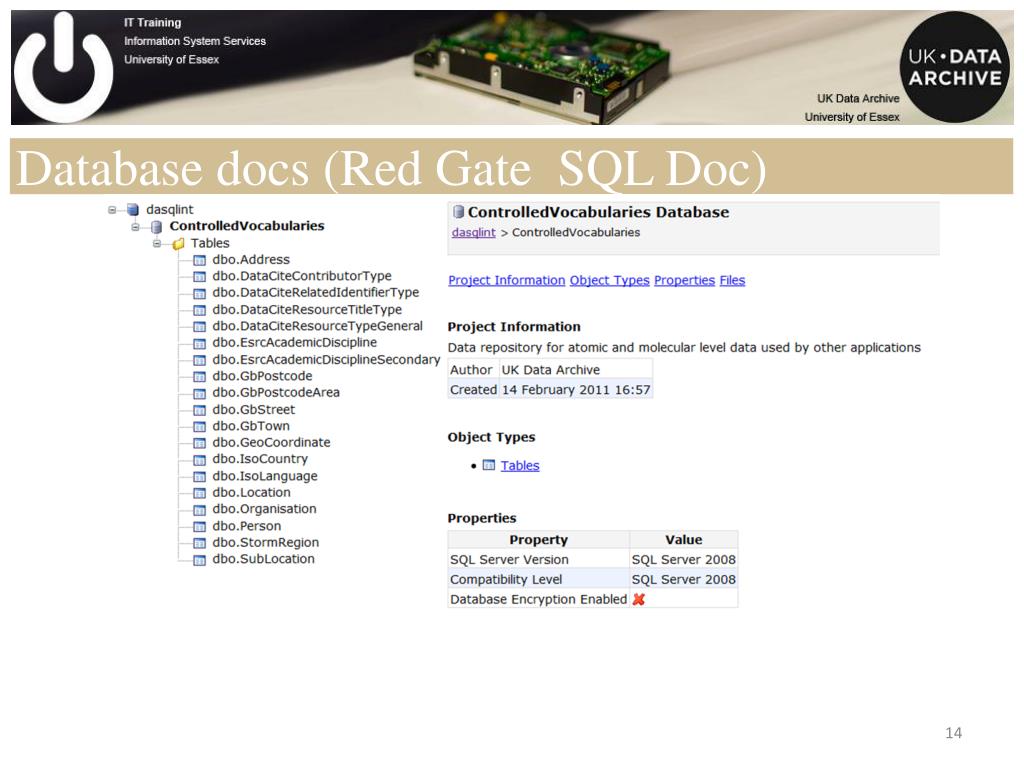1024x768 pixels.
Task: Jump to Object Types section link
Action: (x=609, y=280)
